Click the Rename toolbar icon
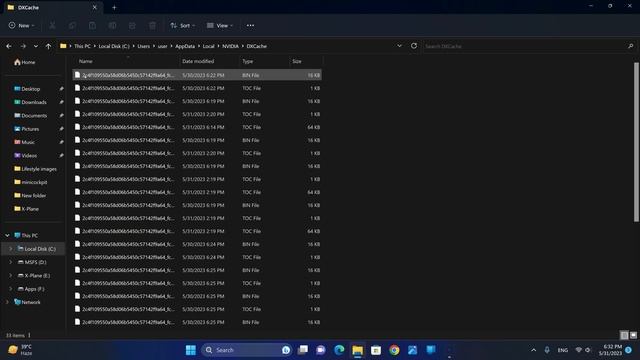This screenshot has height=360, width=640. pos(112,25)
